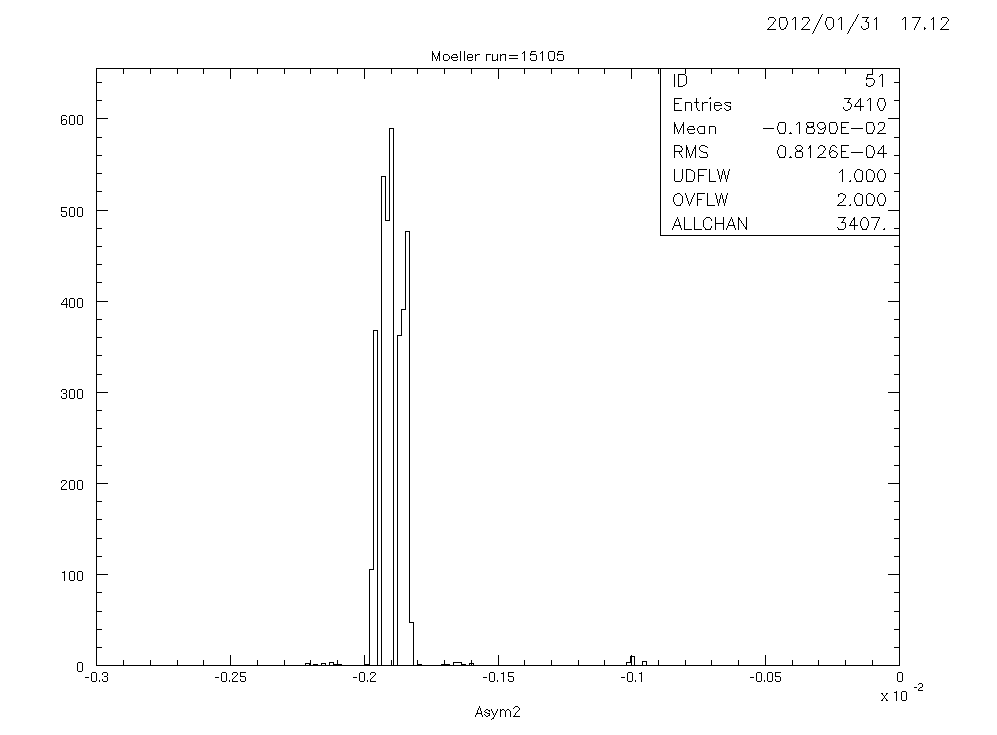Click the y-axis tick label '600'

point(72,121)
